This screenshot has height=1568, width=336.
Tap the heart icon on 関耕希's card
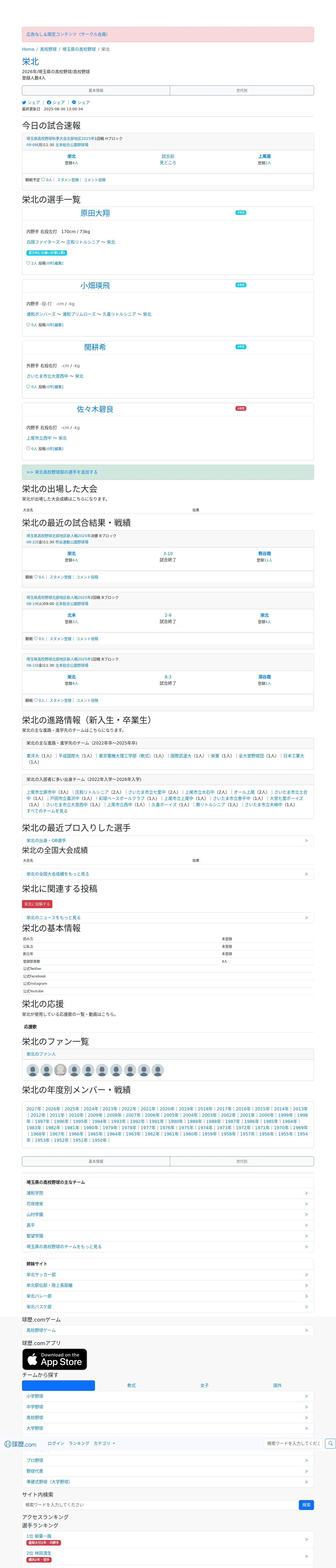(x=28, y=387)
